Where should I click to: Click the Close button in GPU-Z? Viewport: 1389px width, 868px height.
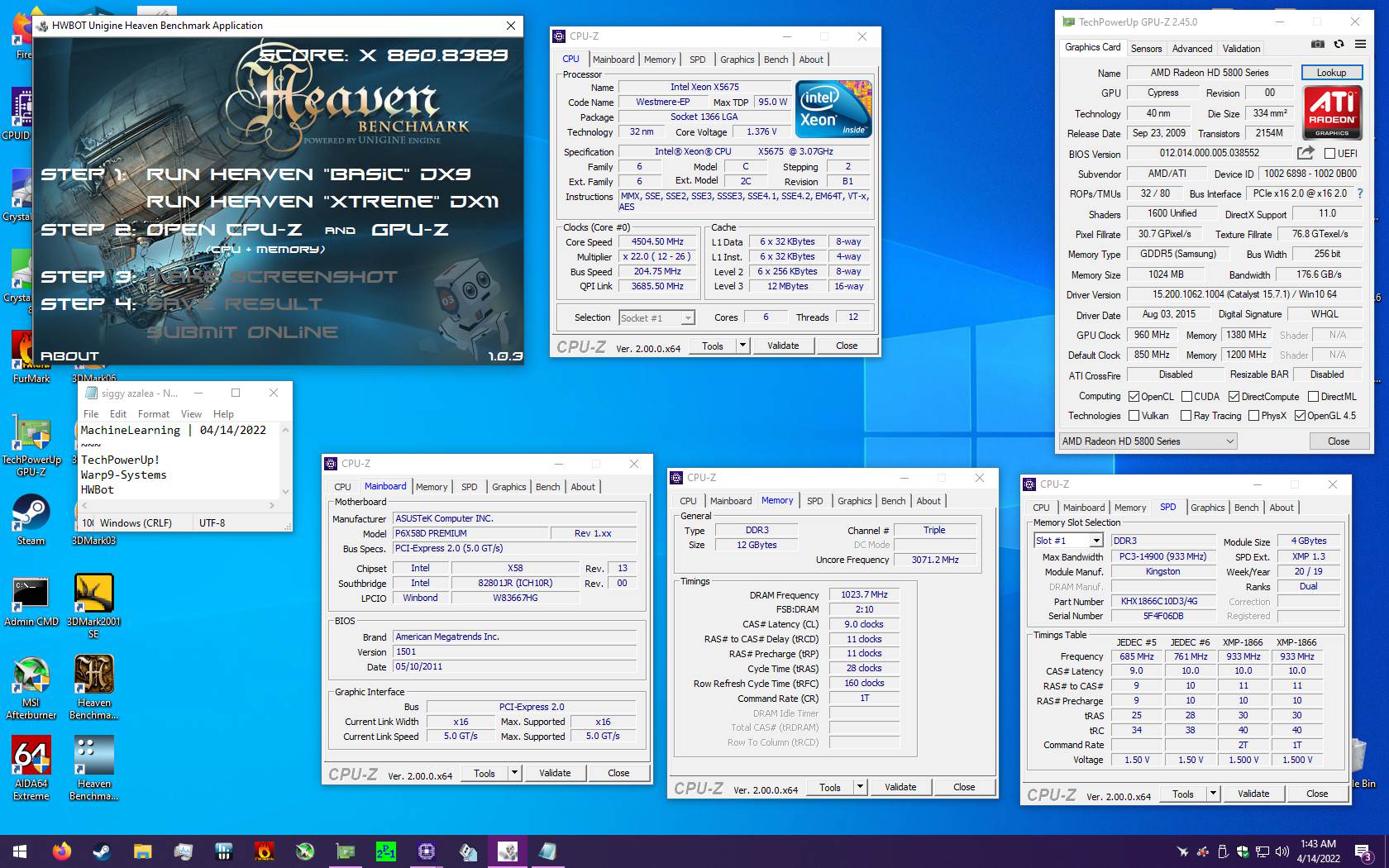click(x=1338, y=441)
